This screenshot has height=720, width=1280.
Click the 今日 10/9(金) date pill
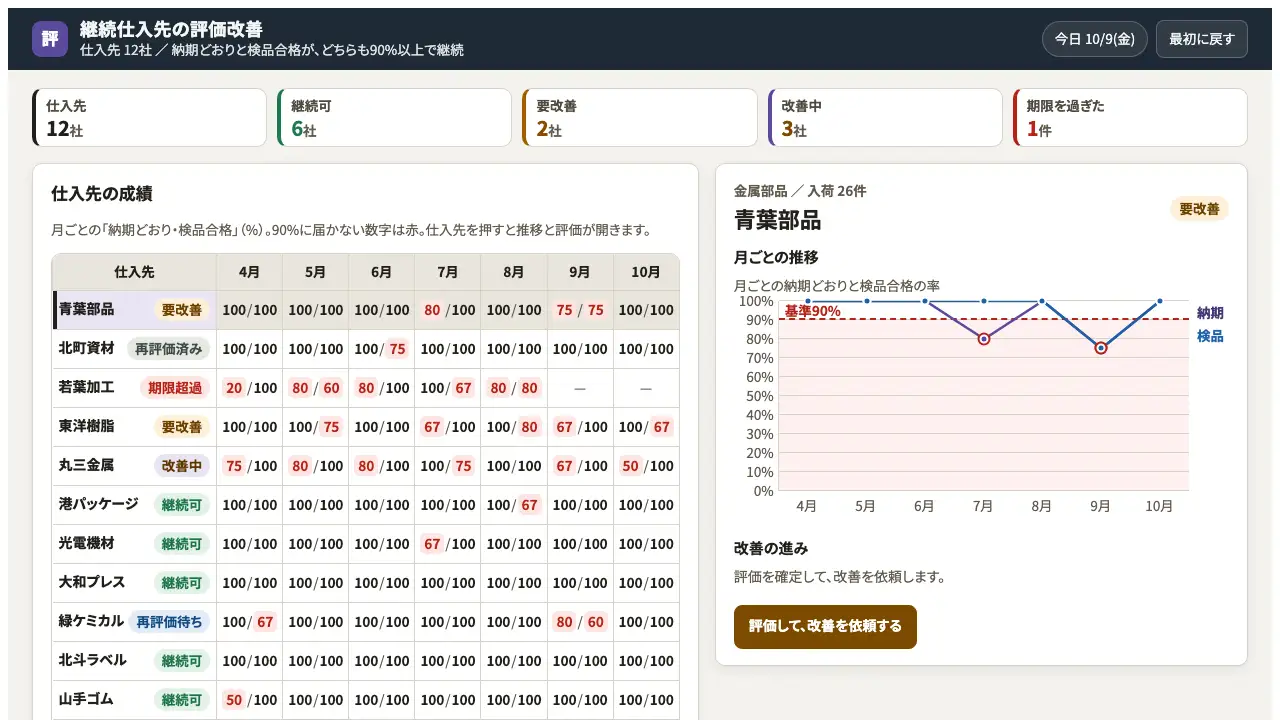click(1095, 39)
